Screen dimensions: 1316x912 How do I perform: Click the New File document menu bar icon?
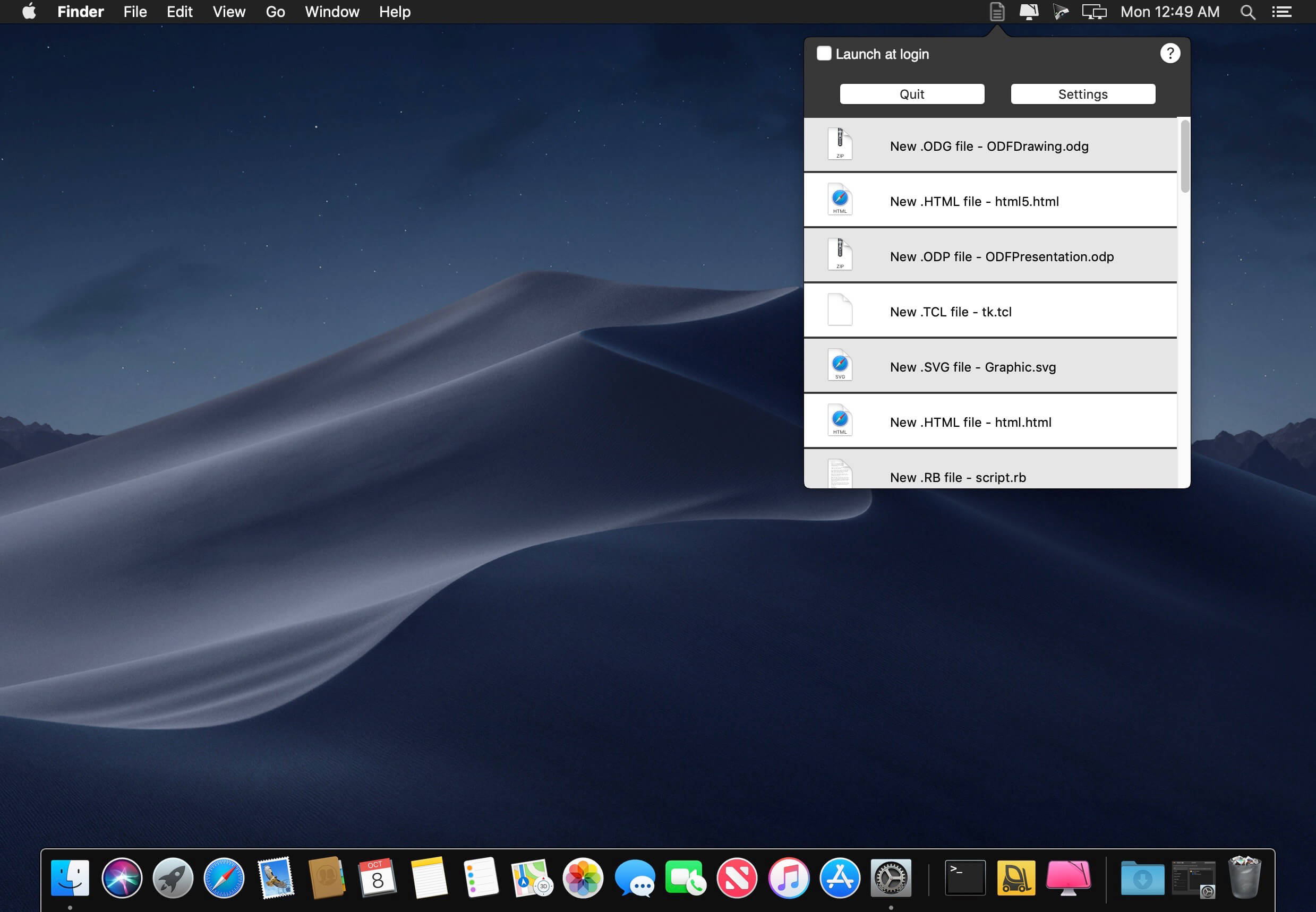[x=996, y=12]
